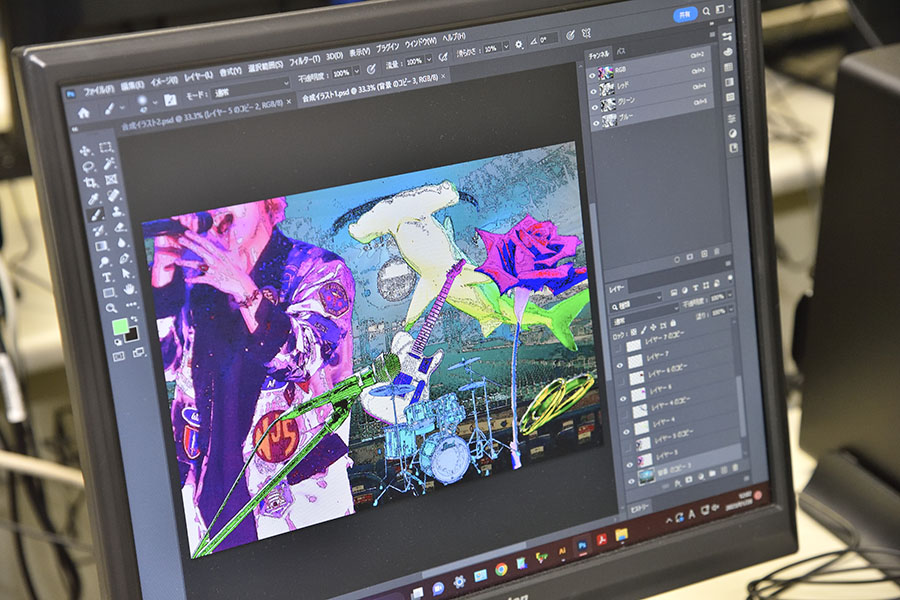Select the Hand tool
This screenshot has width=900, height=600.
(x=130, y=289)
